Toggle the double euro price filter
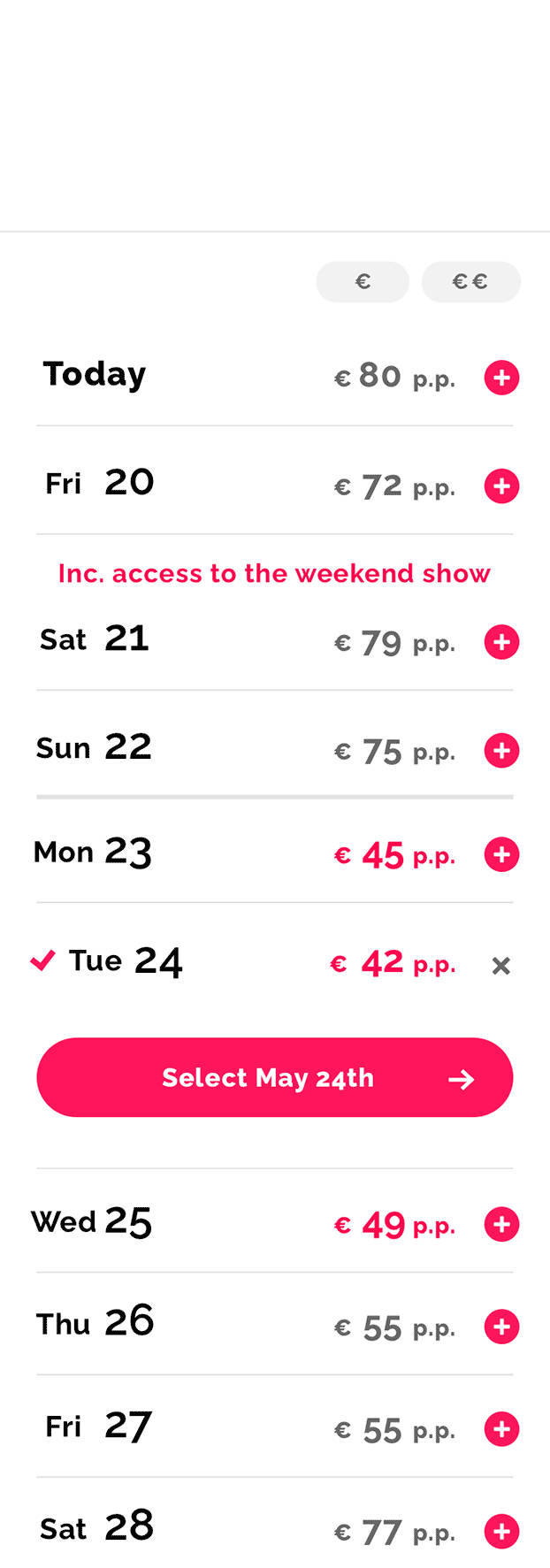 pos(470,282)
